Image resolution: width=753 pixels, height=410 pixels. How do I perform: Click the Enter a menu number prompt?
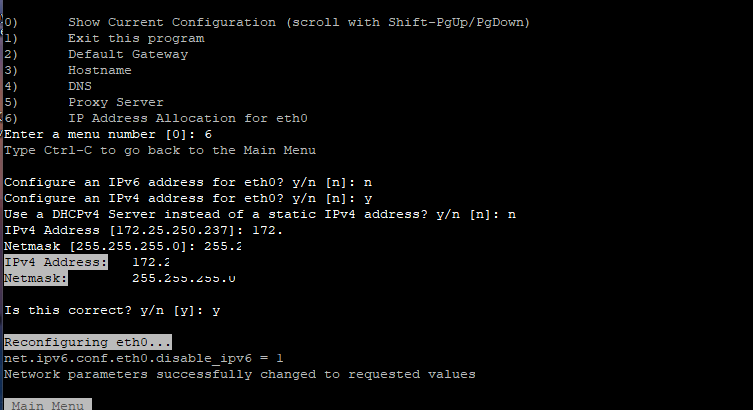108,134
